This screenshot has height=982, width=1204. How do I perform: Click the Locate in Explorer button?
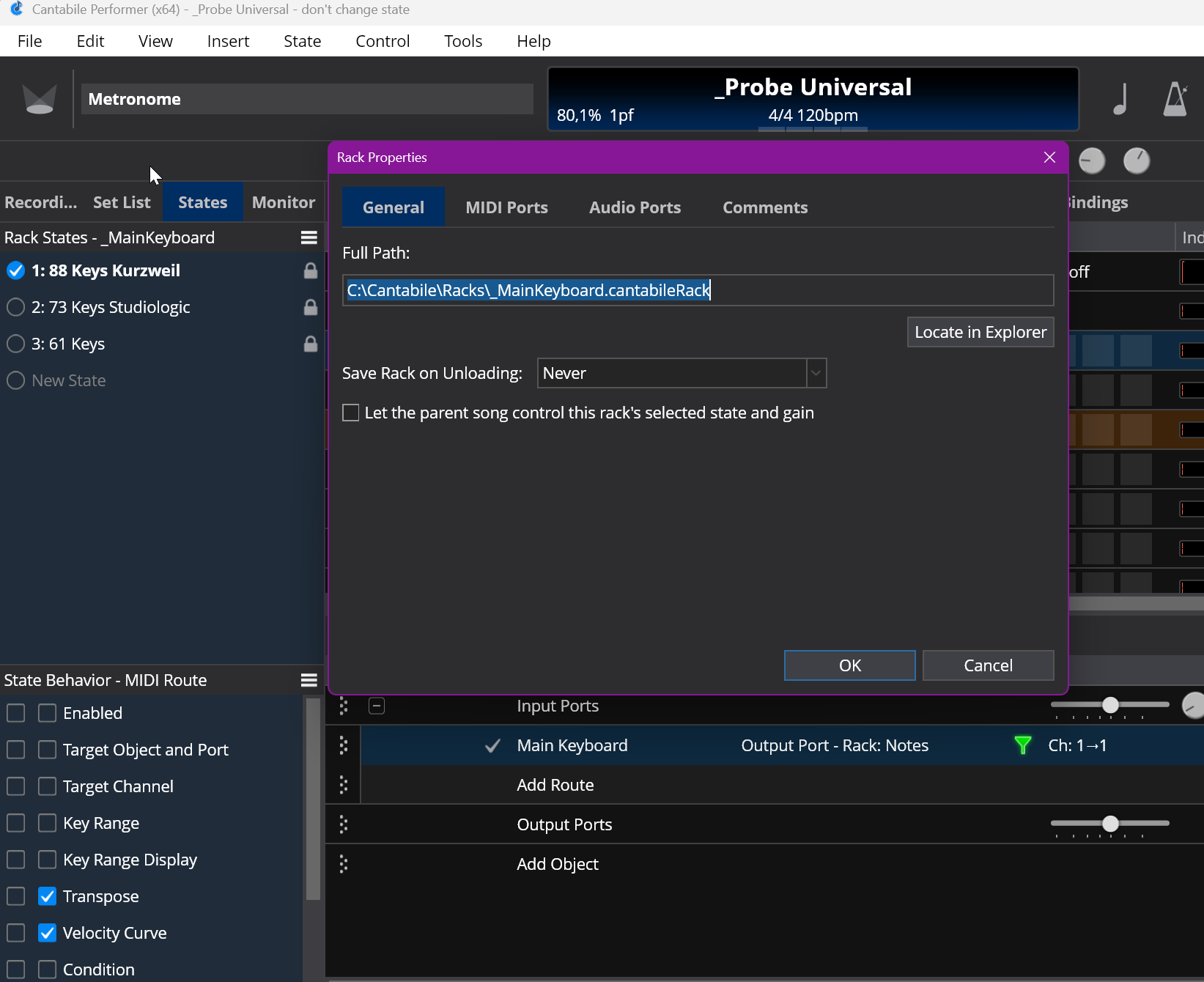tap(980, 332)
